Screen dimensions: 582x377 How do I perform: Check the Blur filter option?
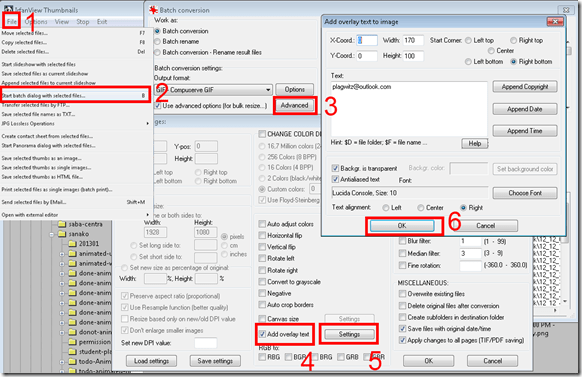tap(402, 241)
